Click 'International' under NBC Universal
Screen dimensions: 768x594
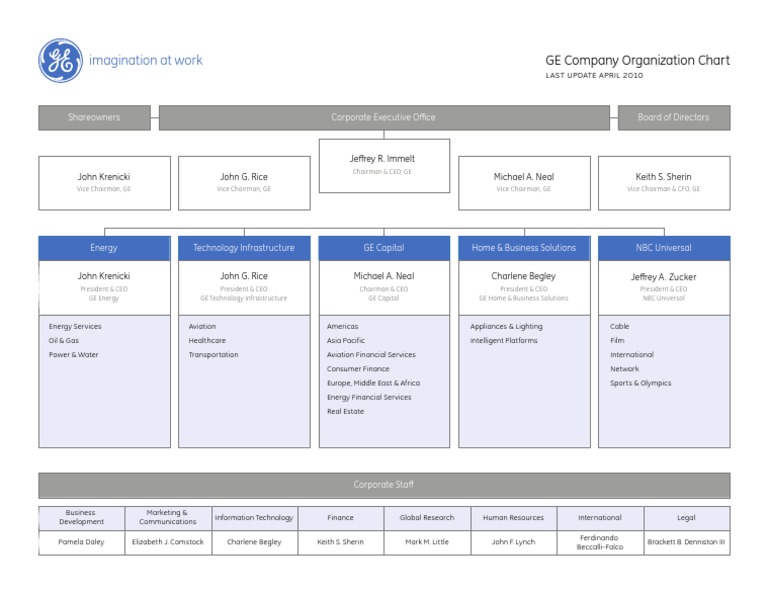click(632, 355)
